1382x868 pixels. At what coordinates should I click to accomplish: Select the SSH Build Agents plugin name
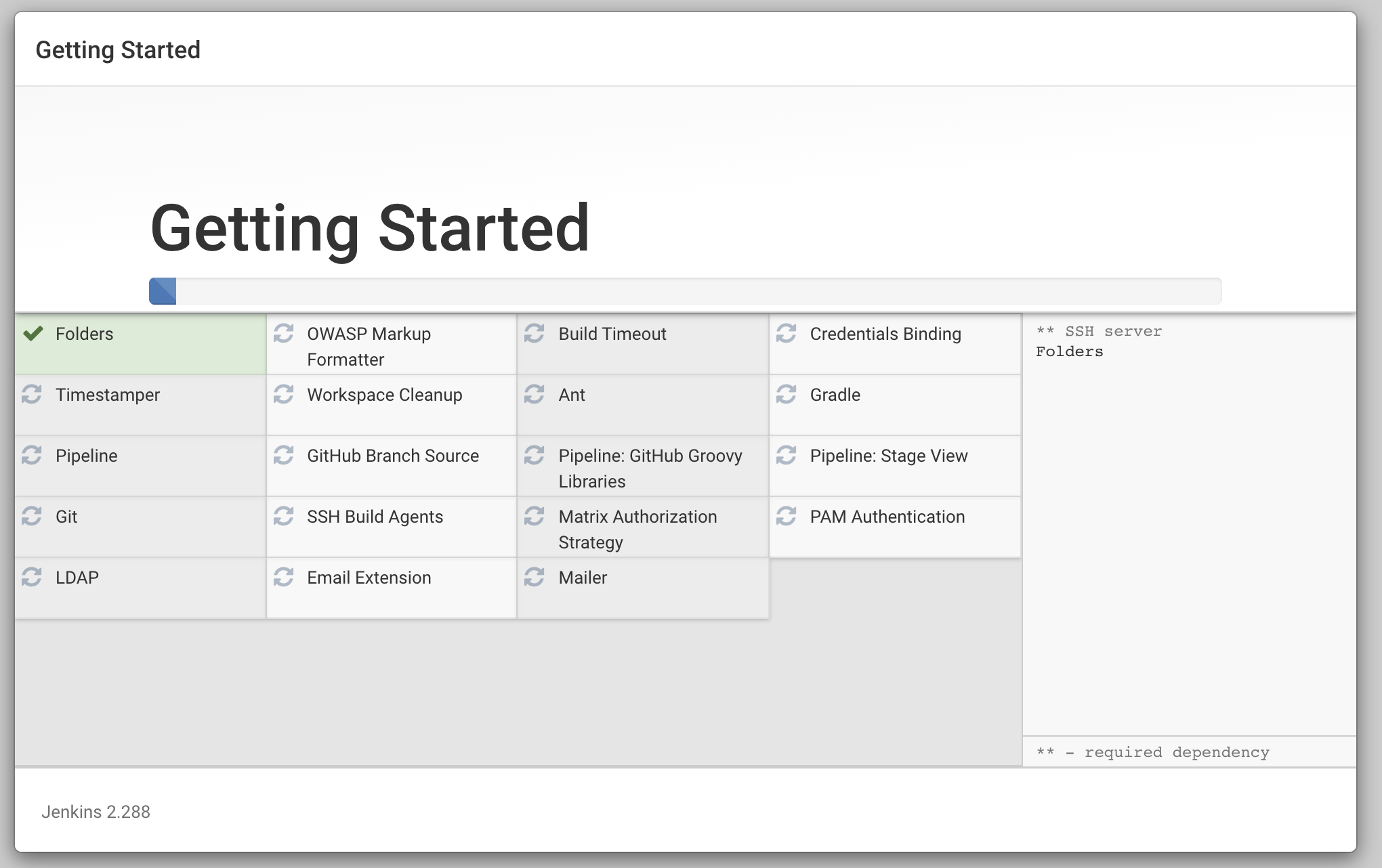[x=375, y=517]
